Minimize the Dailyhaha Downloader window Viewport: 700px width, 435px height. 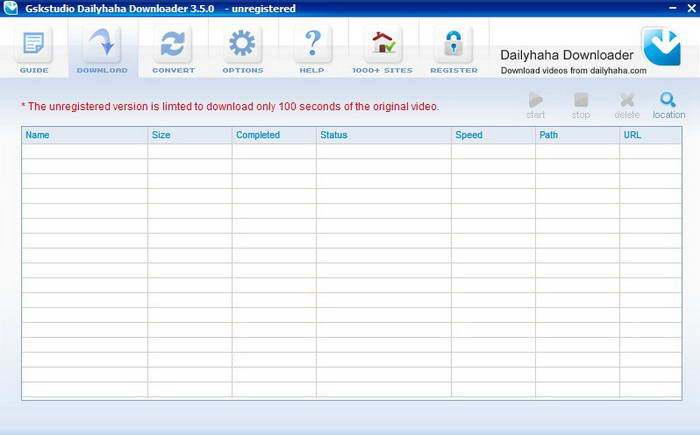coord(673,8)
